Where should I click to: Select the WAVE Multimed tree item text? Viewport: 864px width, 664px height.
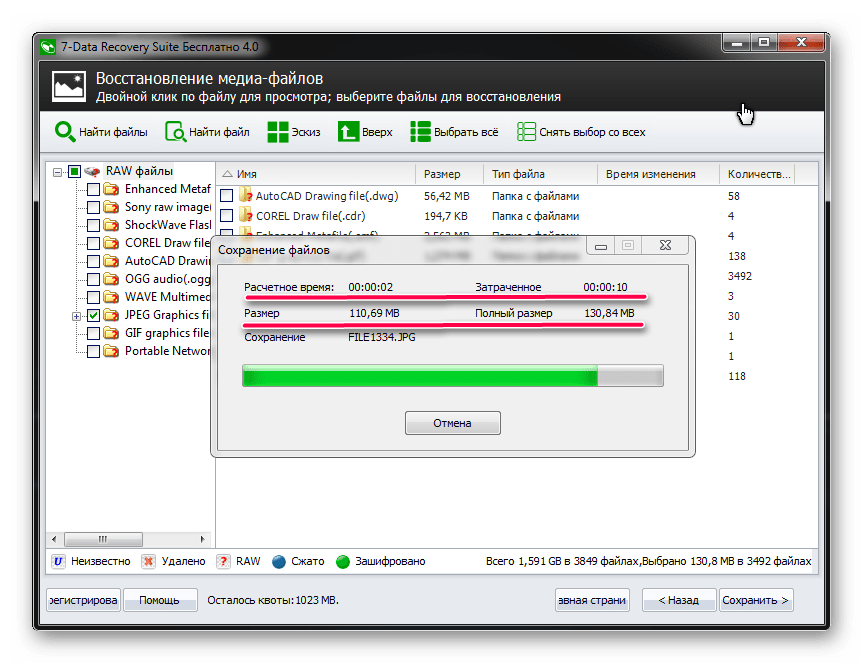pos(168,297)
